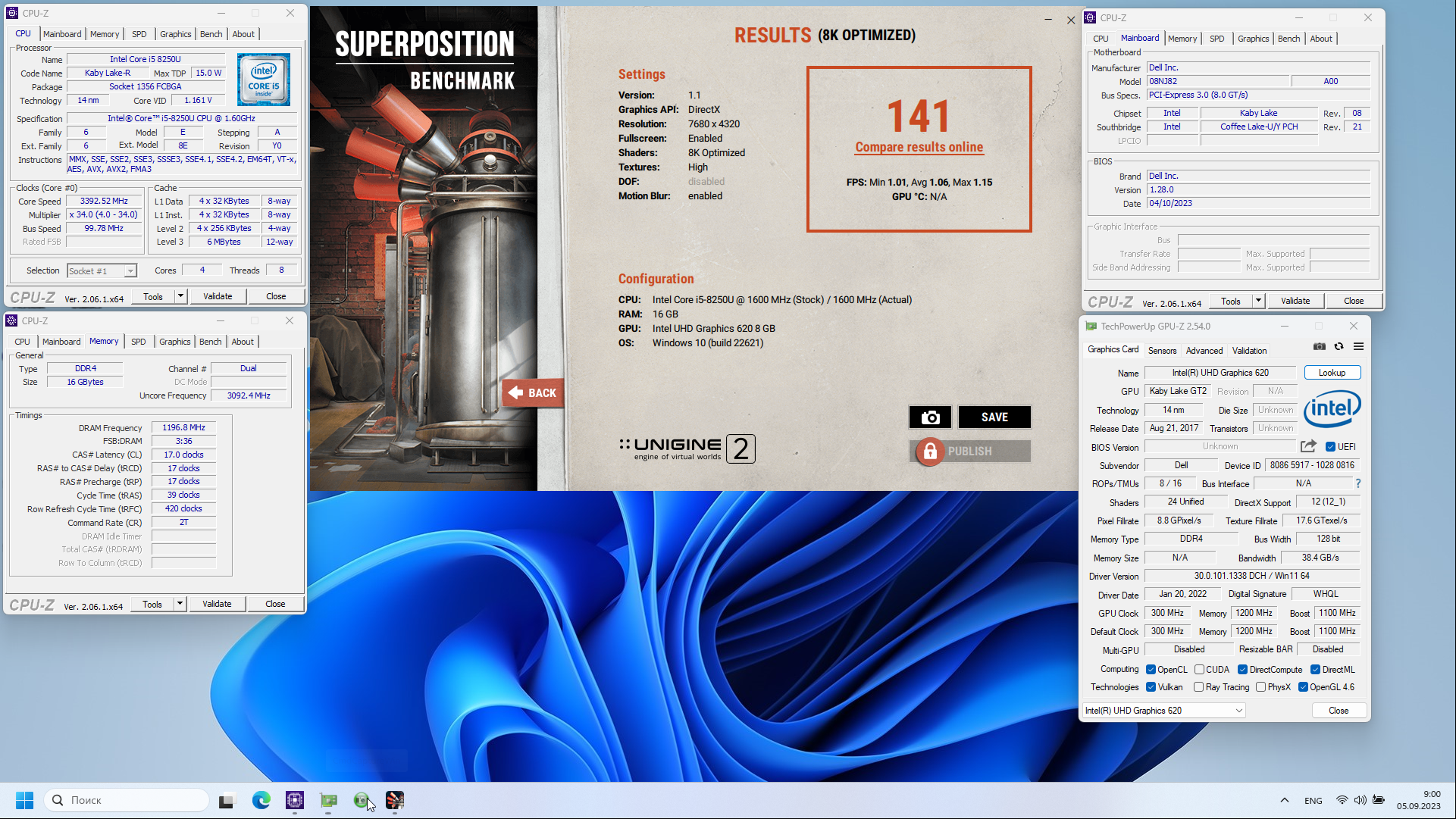Switch to Mainboard tab in top-left CPU-Z
Viewport: 1456px width, 819px height.
tap(62, 34)
